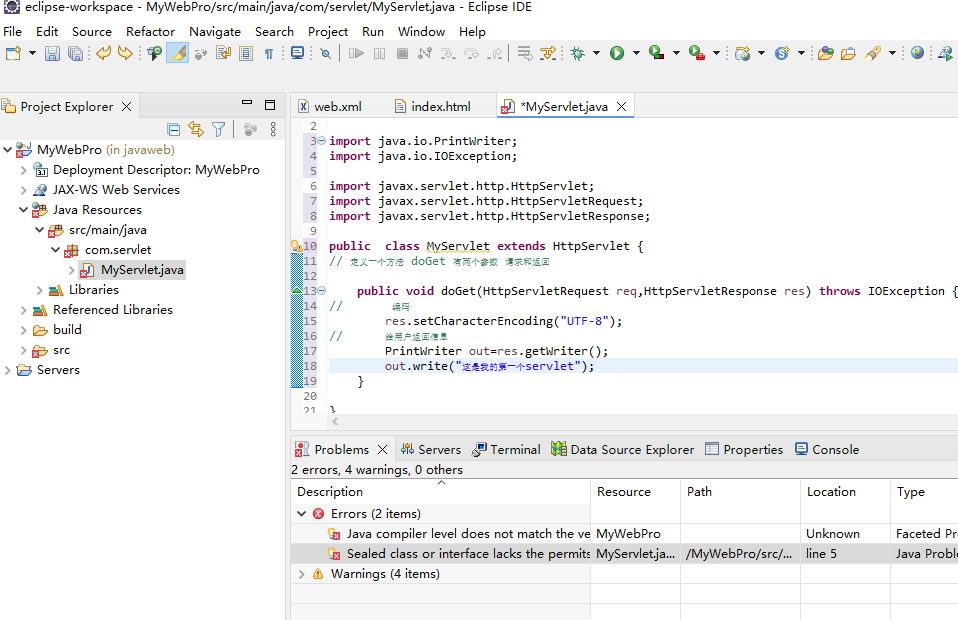Click the Redo forward arrow icon
Screen dimensions: 958x620
[x=125, y=54]
